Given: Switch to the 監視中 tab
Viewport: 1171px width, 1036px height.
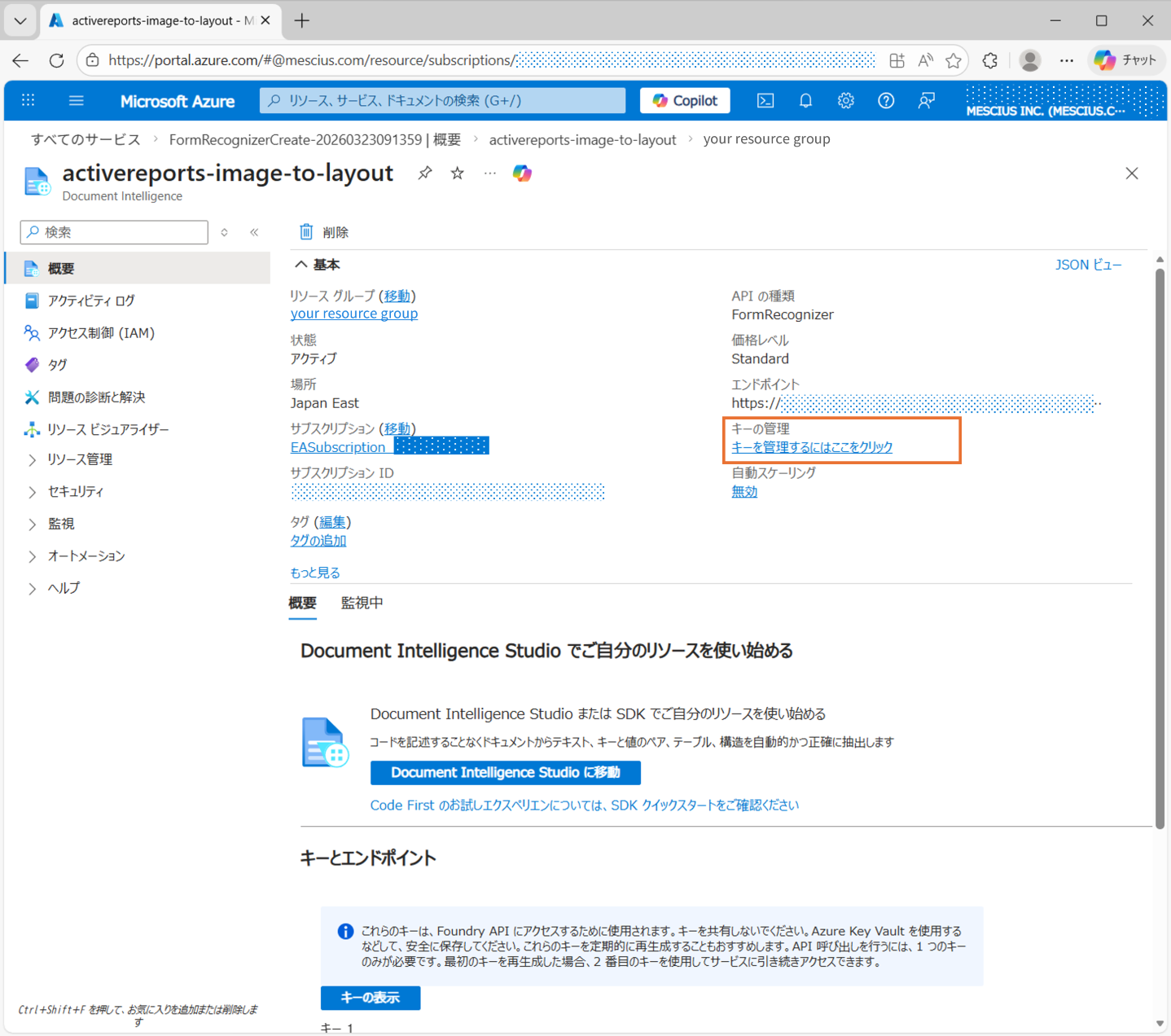Looking at the screenshot, I should 362,603.
